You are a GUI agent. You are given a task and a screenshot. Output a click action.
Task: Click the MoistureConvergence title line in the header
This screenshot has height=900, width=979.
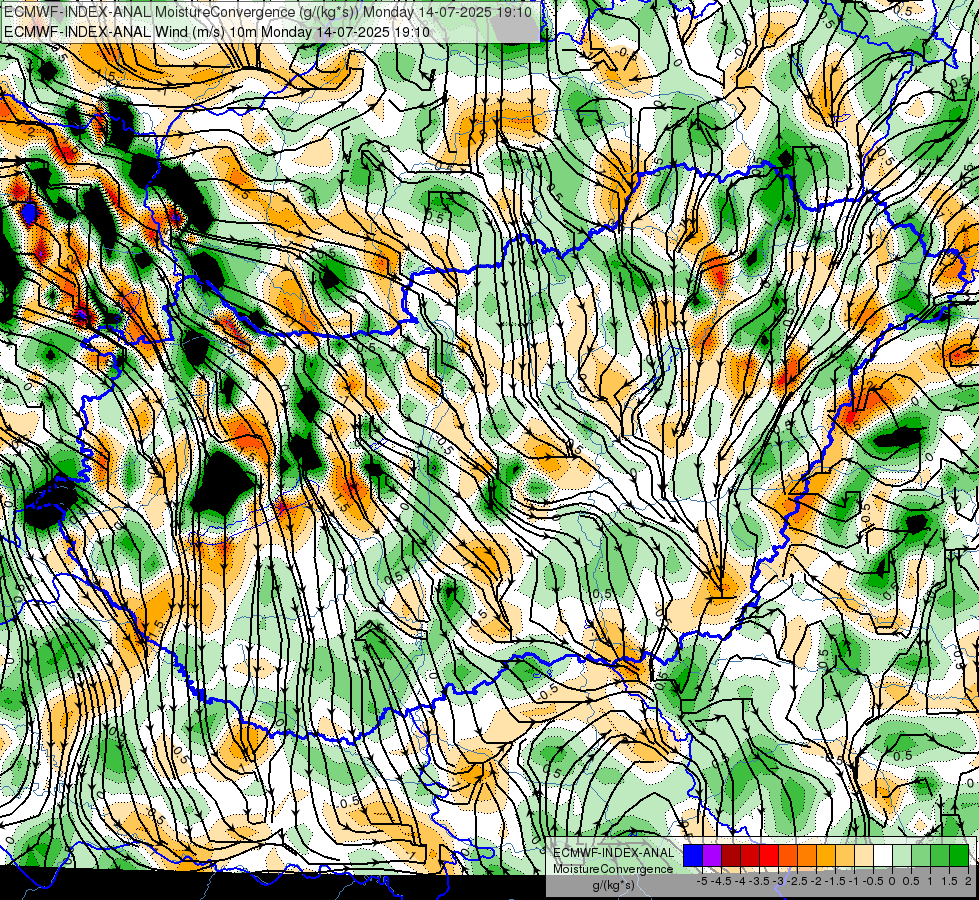click(268, 12)
